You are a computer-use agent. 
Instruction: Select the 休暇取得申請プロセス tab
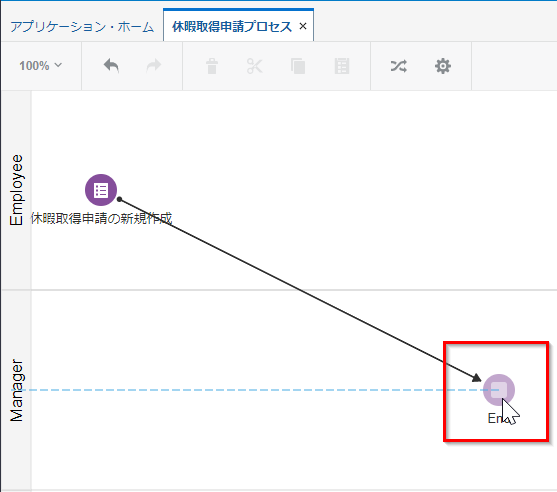coord(232,27)
